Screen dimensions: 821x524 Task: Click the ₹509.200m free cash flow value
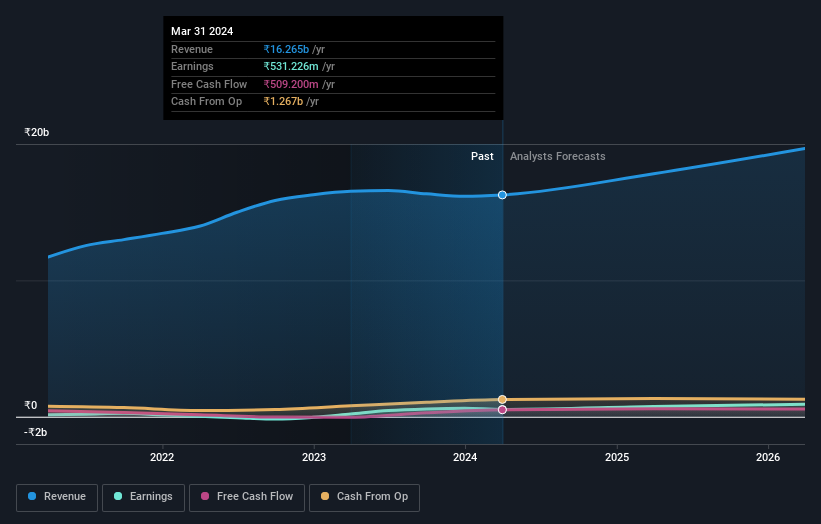tap(291, 84)
